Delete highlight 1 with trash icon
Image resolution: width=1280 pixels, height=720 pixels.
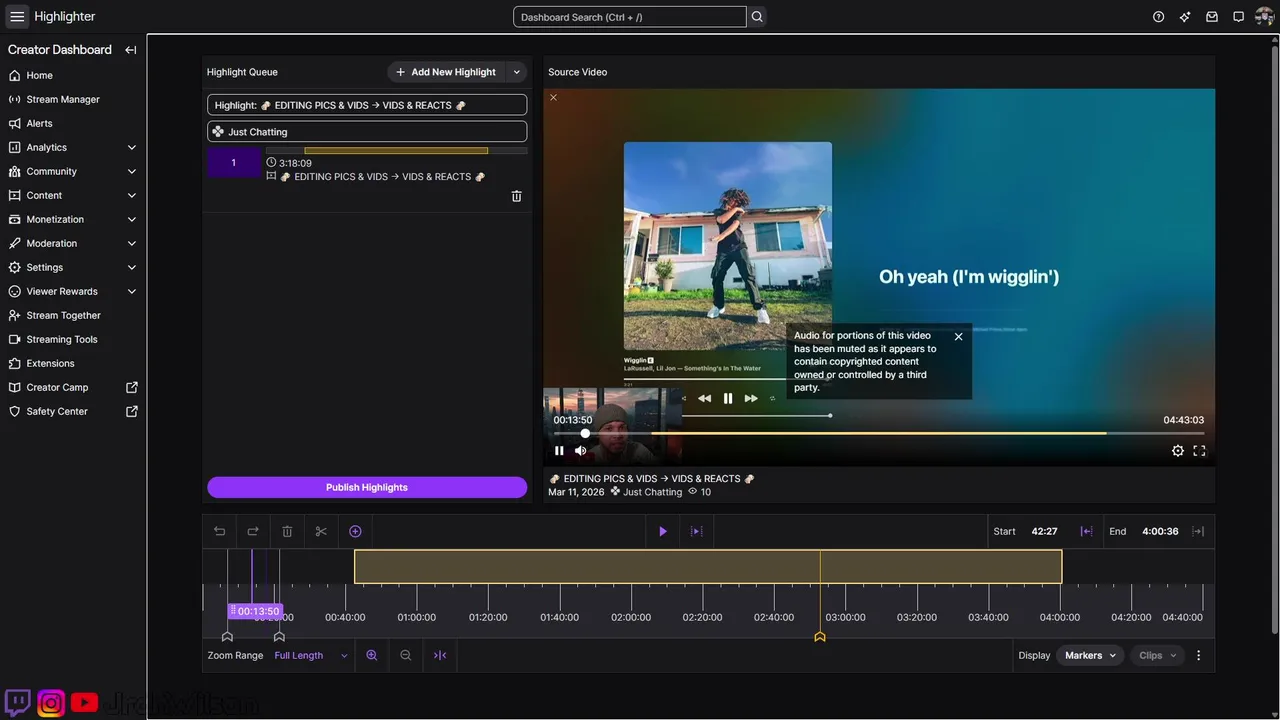[x=516, y=197]
